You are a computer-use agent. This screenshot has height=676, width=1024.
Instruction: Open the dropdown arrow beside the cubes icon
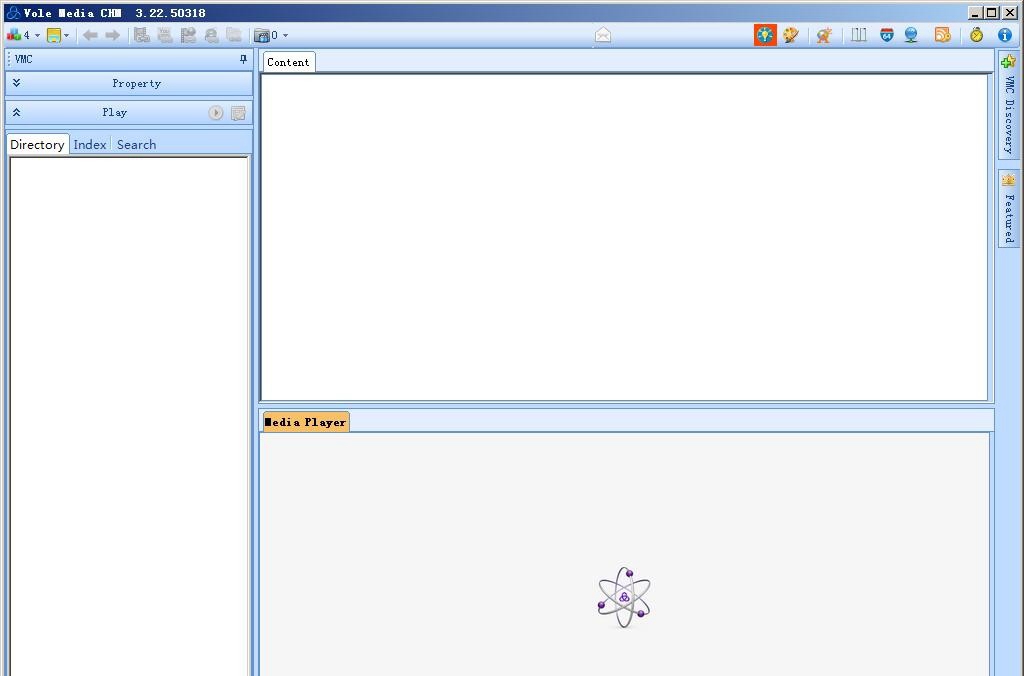[x=37, y=36]
